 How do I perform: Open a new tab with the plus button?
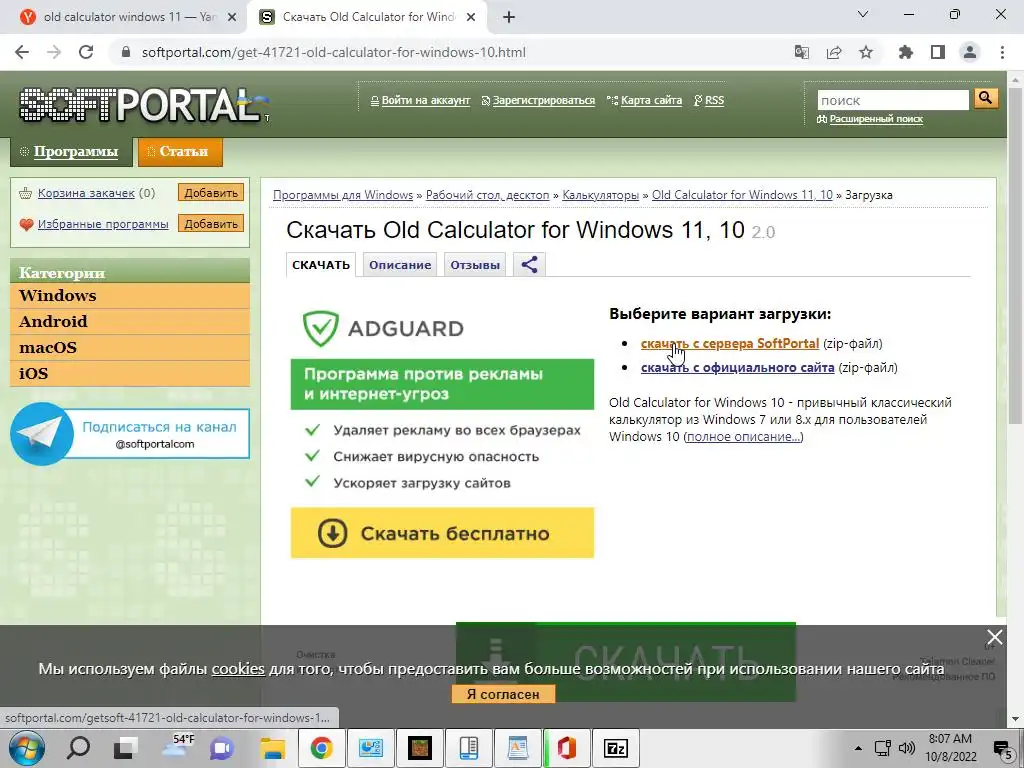tap(509, 17)
